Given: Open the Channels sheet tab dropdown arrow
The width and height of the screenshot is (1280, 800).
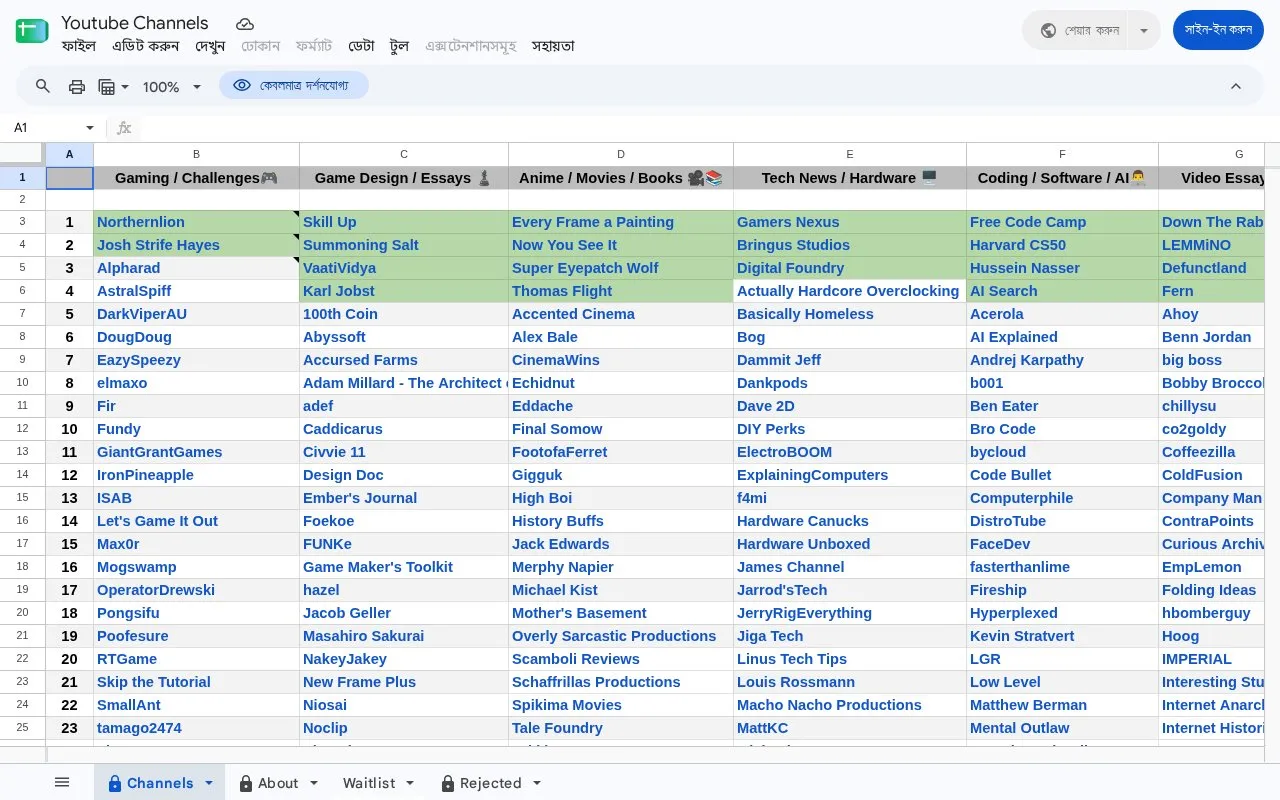Looking at the screenshot, I should (x=209, y=783).
